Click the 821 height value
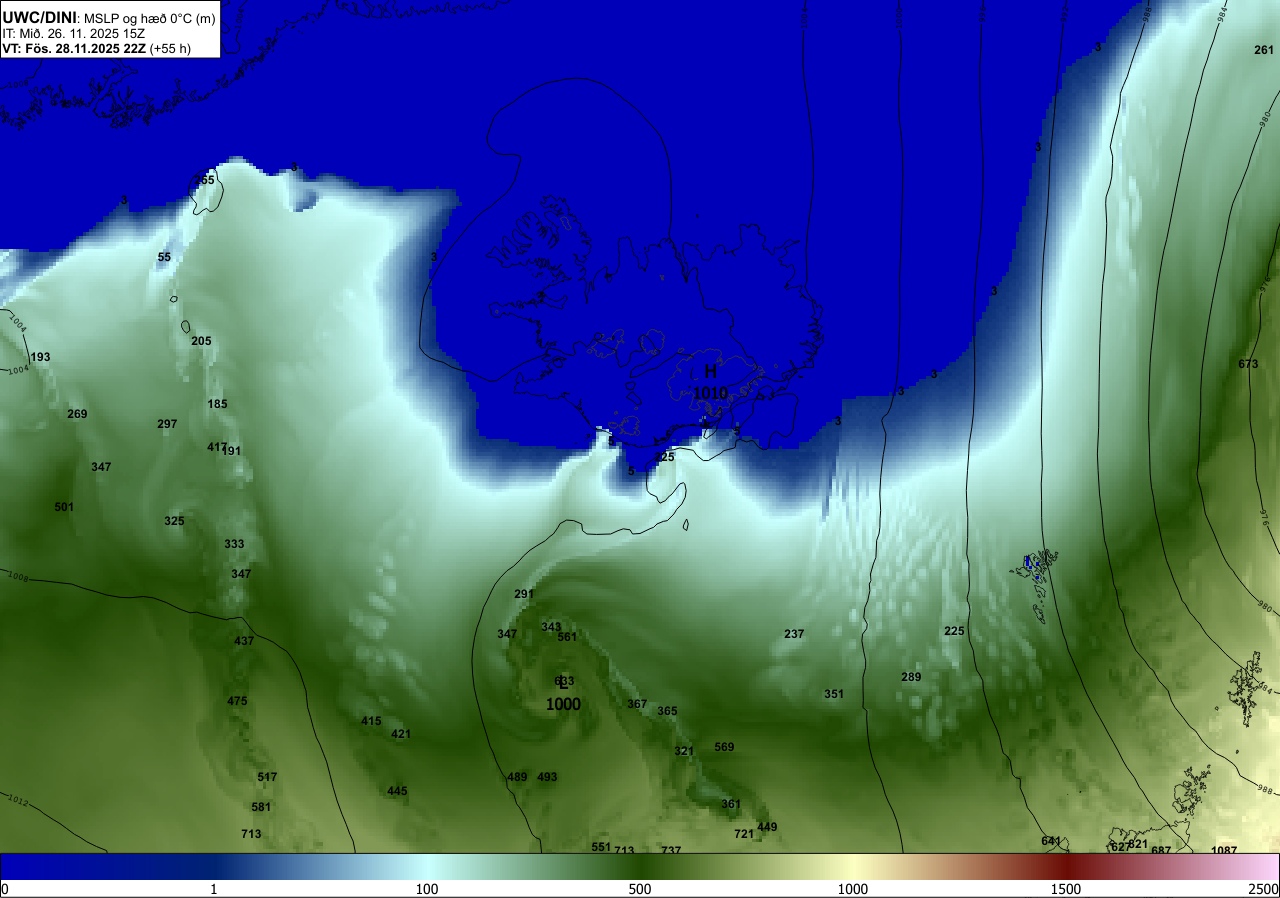Viewport: 1280px width, 898px height. point(1138,844)
